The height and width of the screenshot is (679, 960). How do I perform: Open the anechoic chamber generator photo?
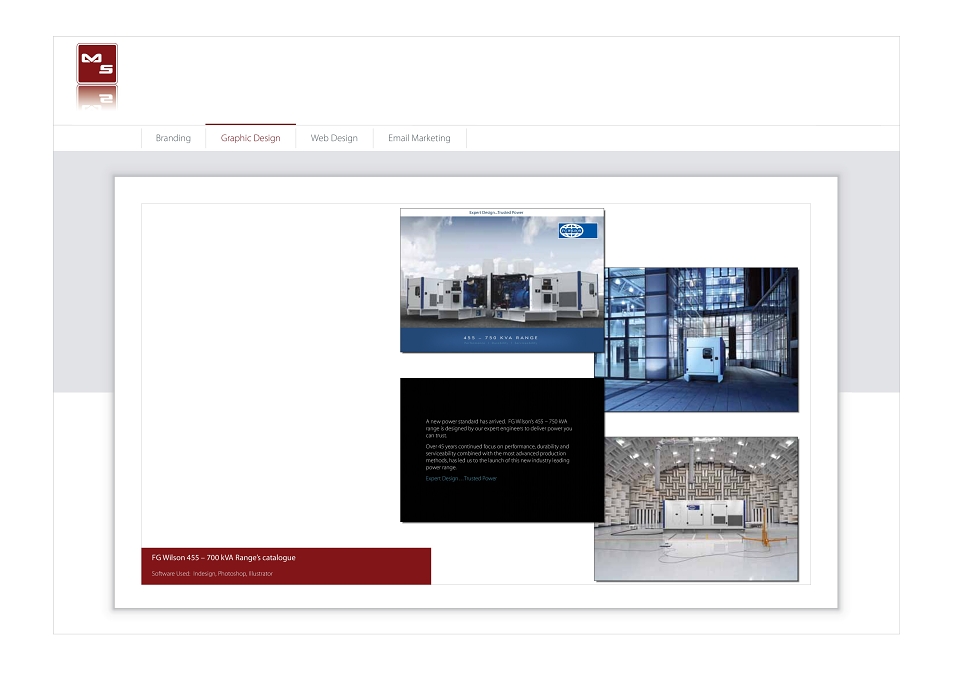(696, 509)
